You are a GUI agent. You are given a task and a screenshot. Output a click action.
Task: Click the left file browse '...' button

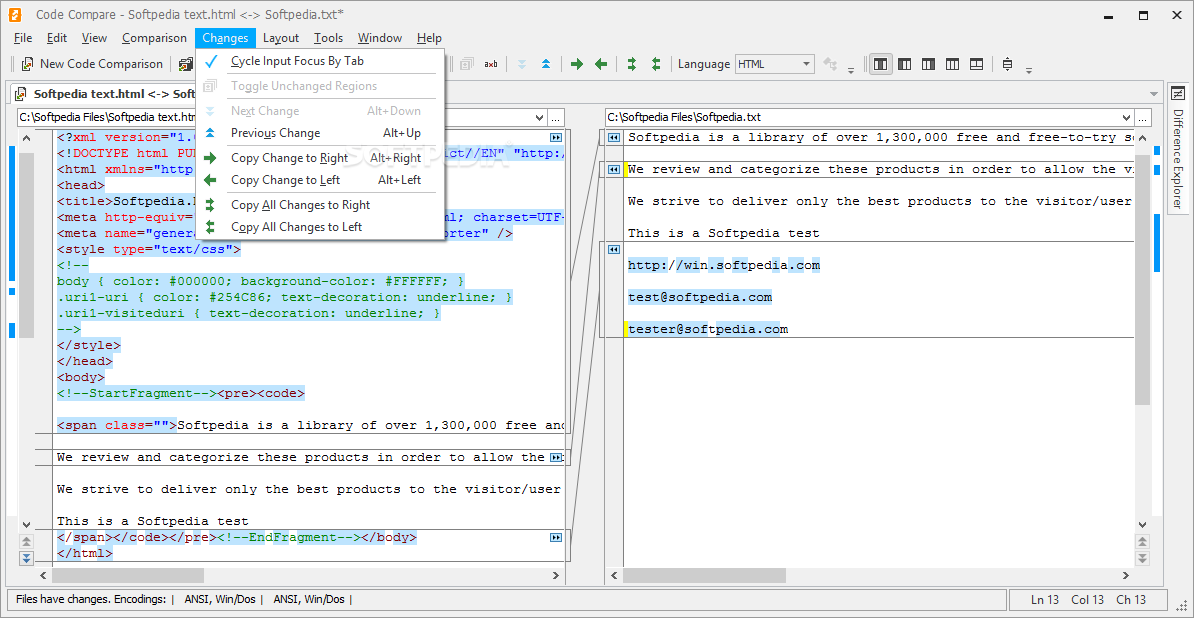[x=556, y=117]
